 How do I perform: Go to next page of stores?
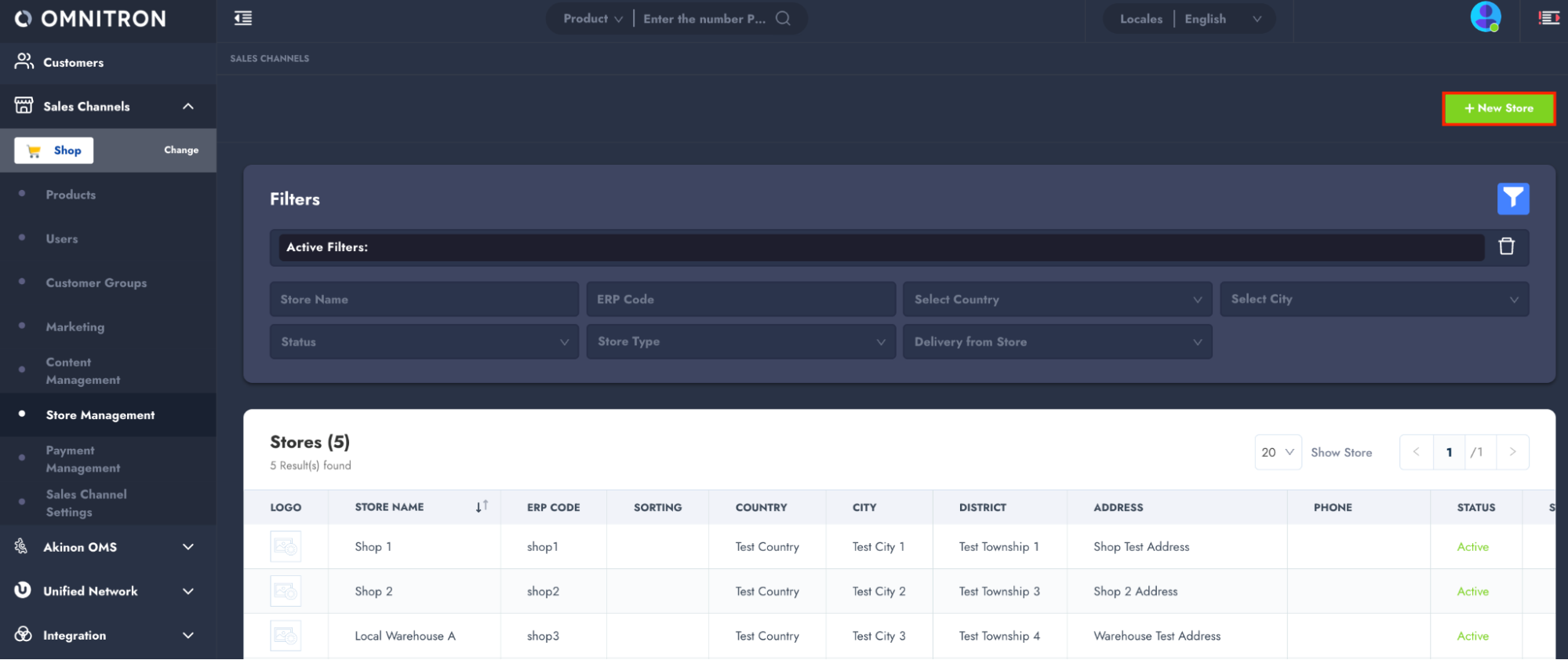1512,452
